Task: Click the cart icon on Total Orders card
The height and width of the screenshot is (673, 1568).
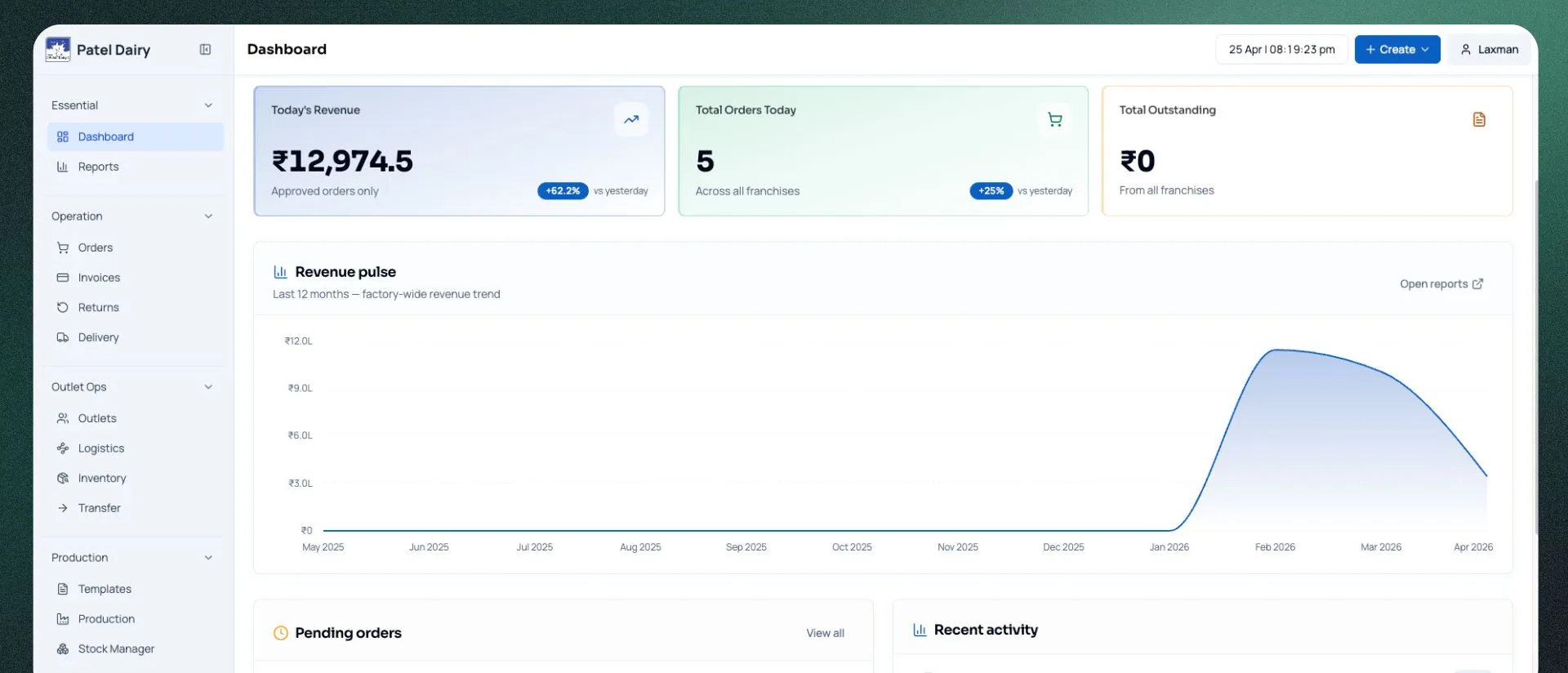Action: coord(1055,119)
